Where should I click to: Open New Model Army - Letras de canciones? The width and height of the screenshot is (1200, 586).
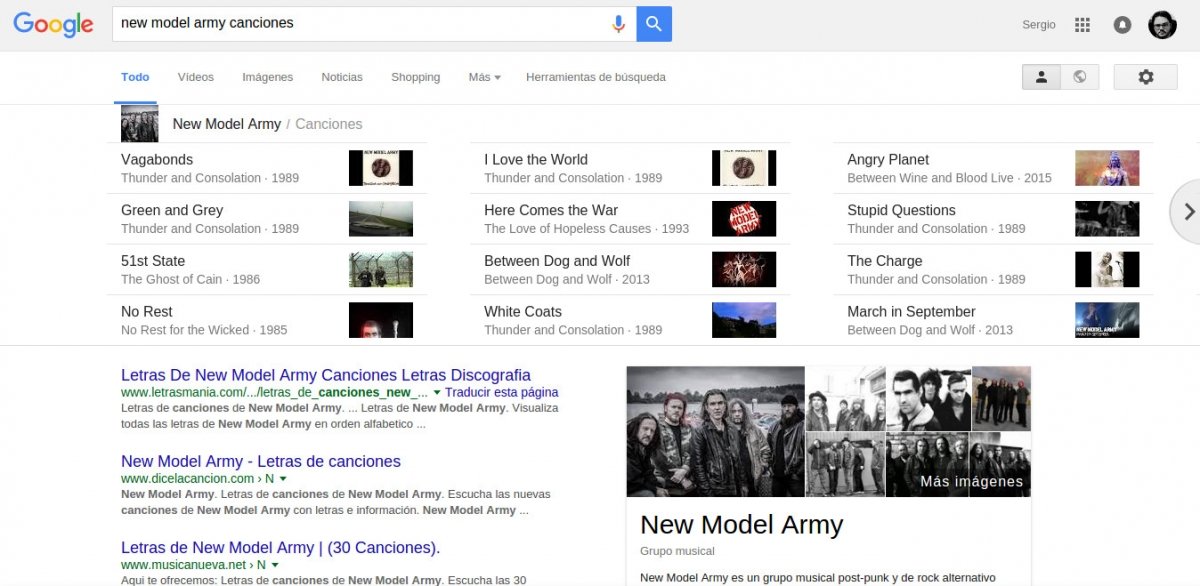(261, 462)
